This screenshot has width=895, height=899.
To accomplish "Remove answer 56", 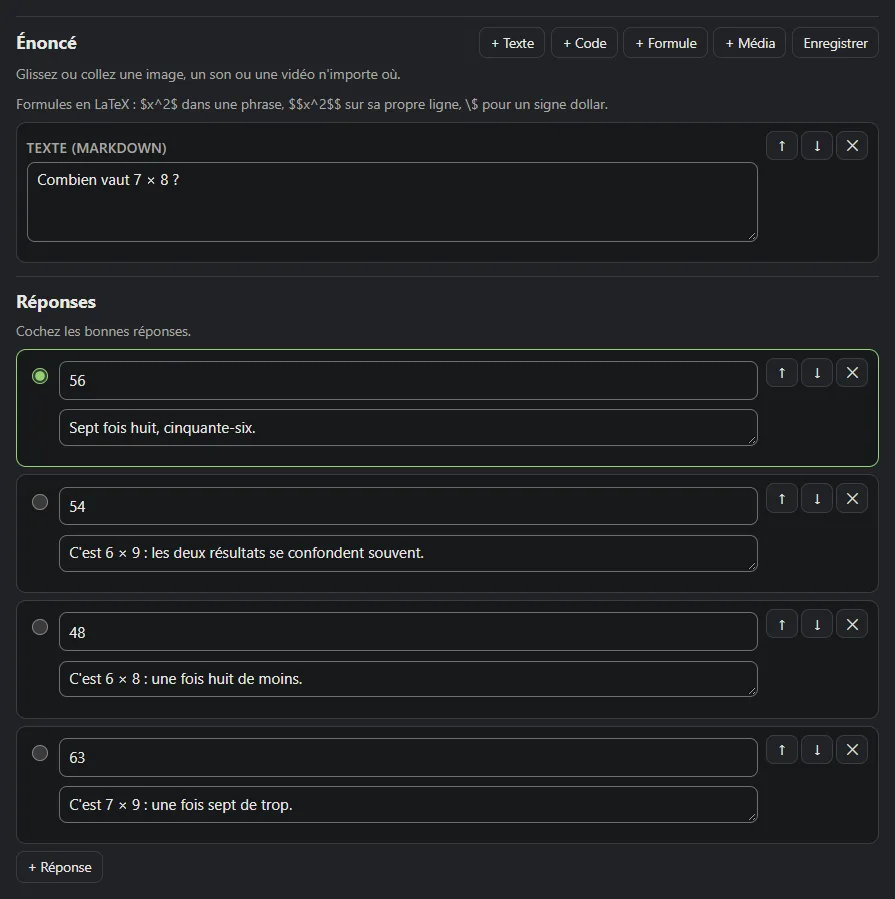I will point(852,373).
